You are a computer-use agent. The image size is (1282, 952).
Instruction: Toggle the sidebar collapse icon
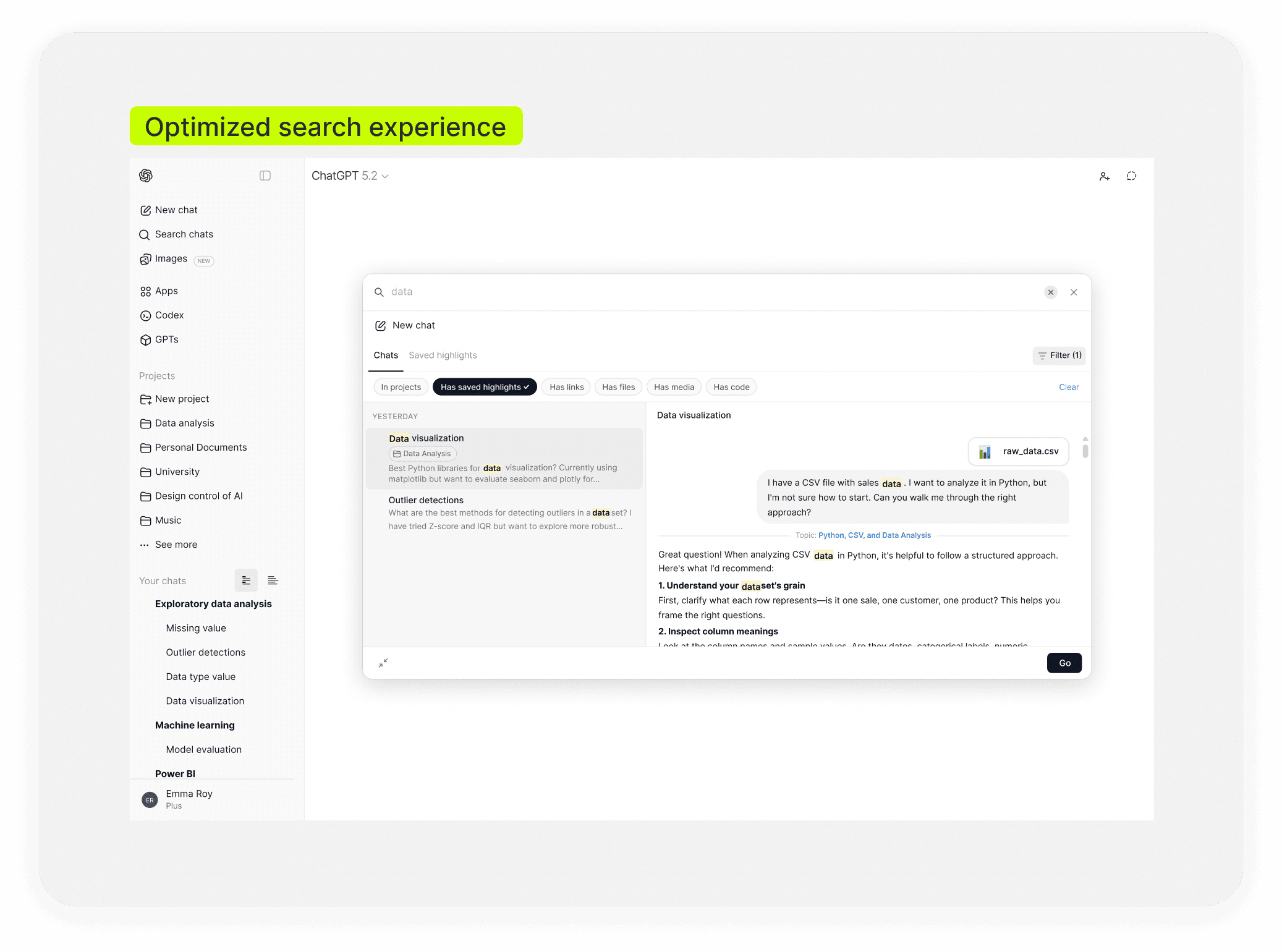pyautogui.click(x=265, y=176)
